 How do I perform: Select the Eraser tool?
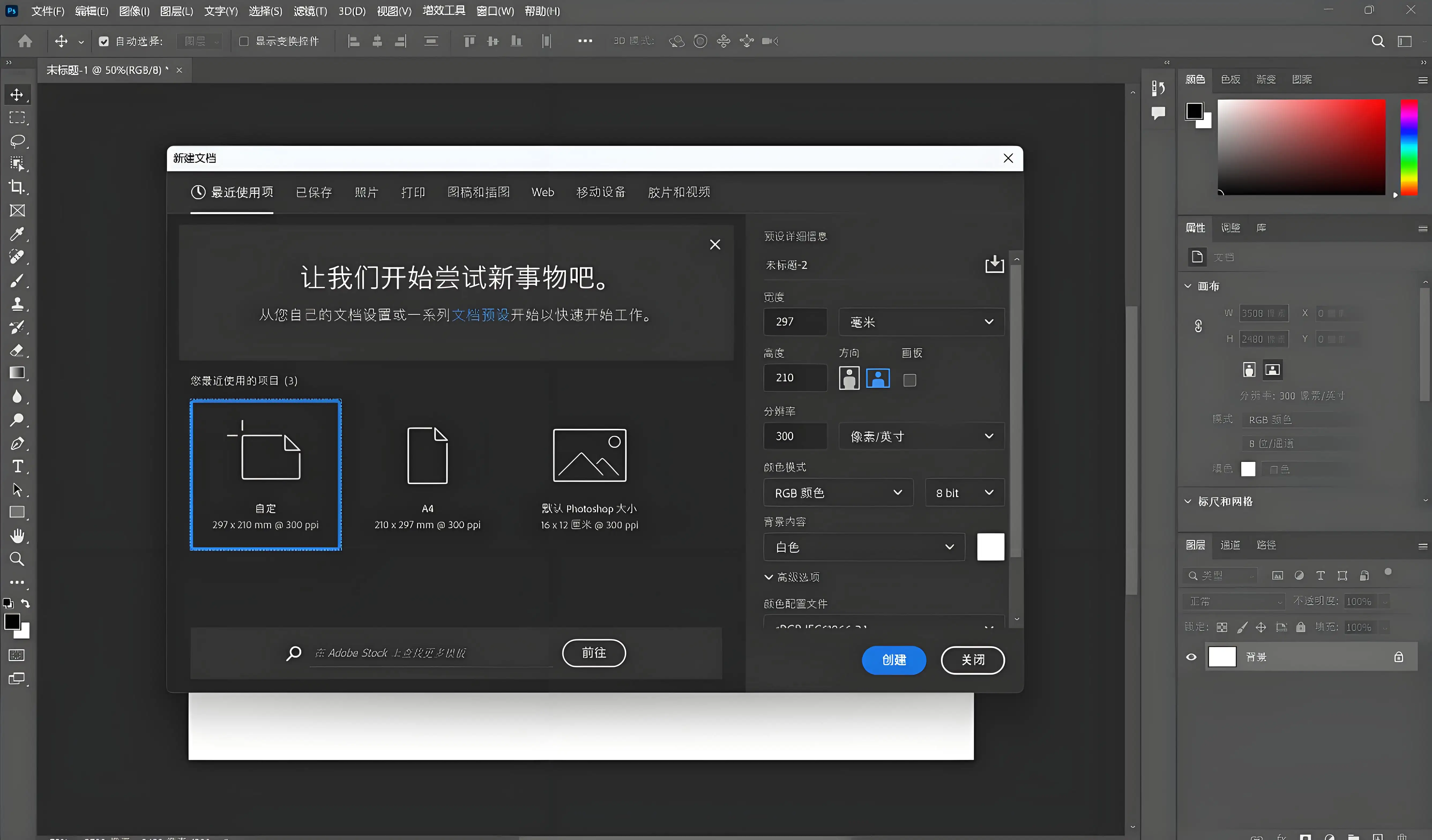[x=17, y=350]
